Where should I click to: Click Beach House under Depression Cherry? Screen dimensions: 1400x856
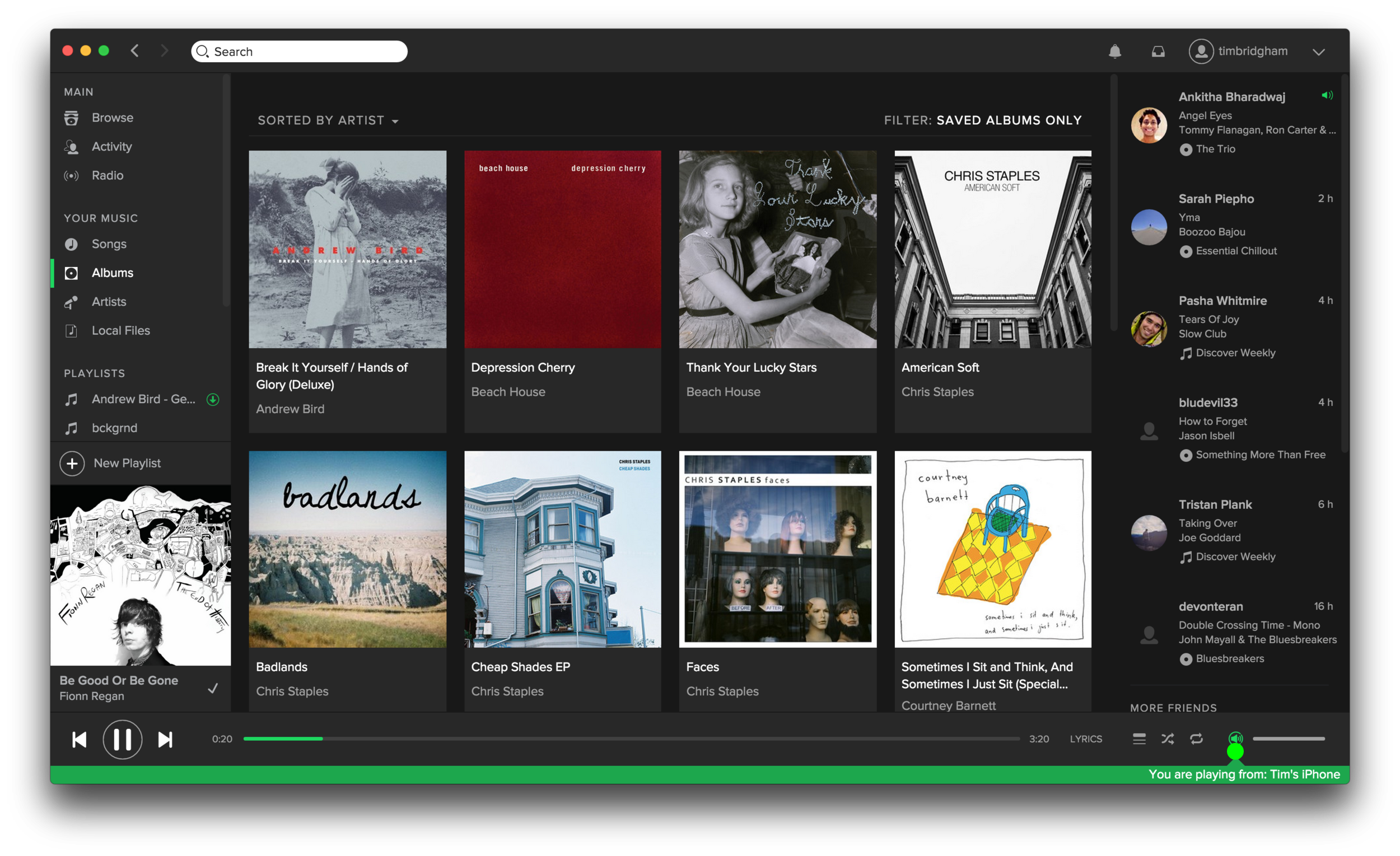(x=508, y=392)
